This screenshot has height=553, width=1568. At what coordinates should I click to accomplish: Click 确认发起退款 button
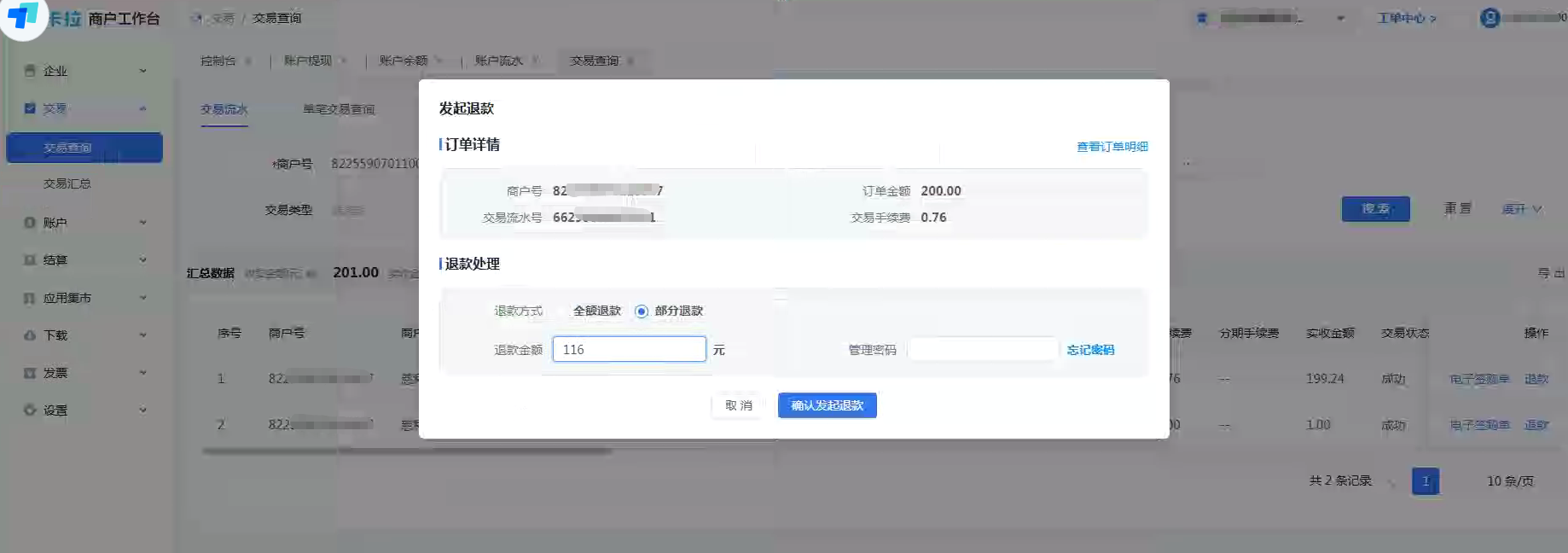(x=827, y=405)
